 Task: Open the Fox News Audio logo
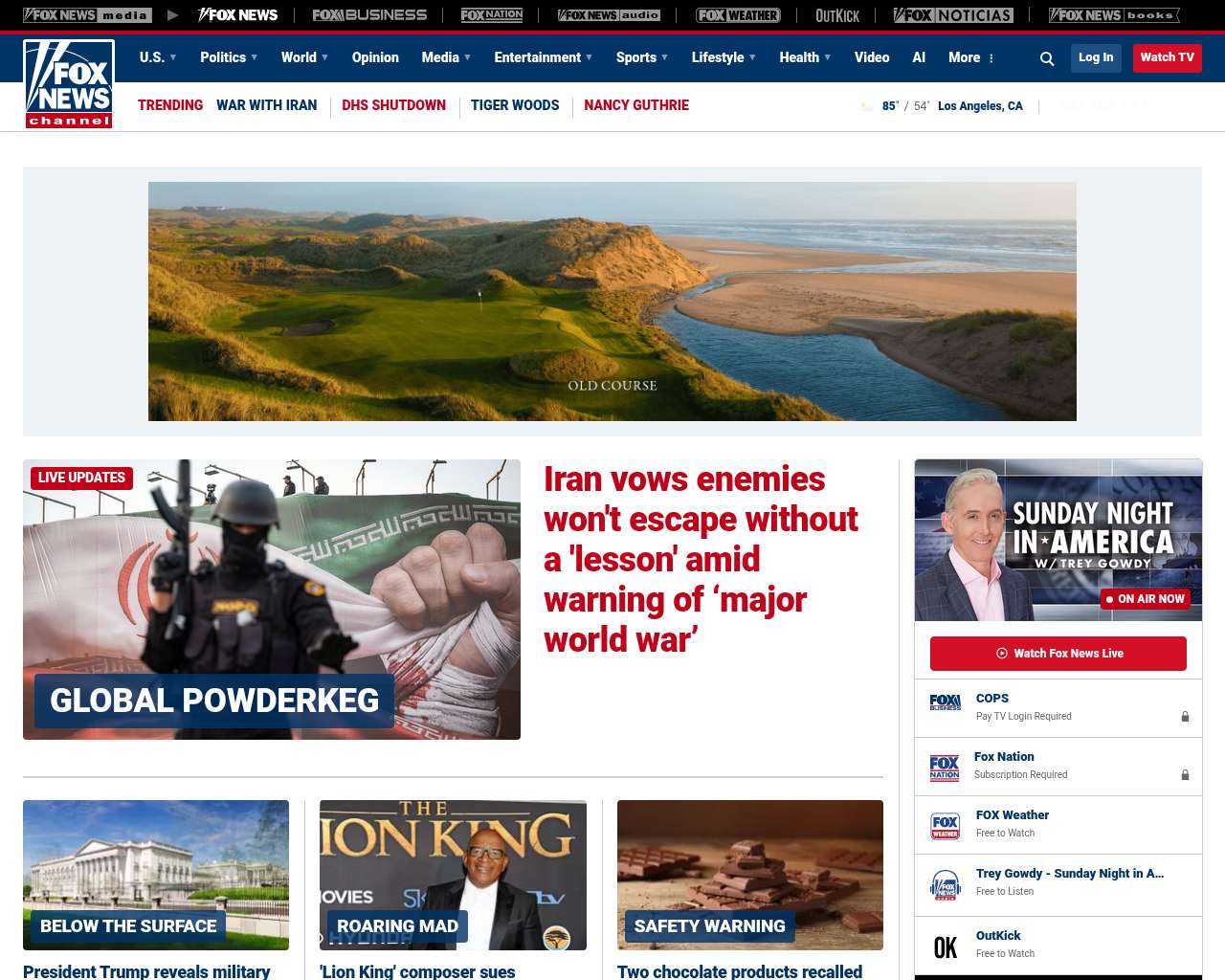pos(610,15)
